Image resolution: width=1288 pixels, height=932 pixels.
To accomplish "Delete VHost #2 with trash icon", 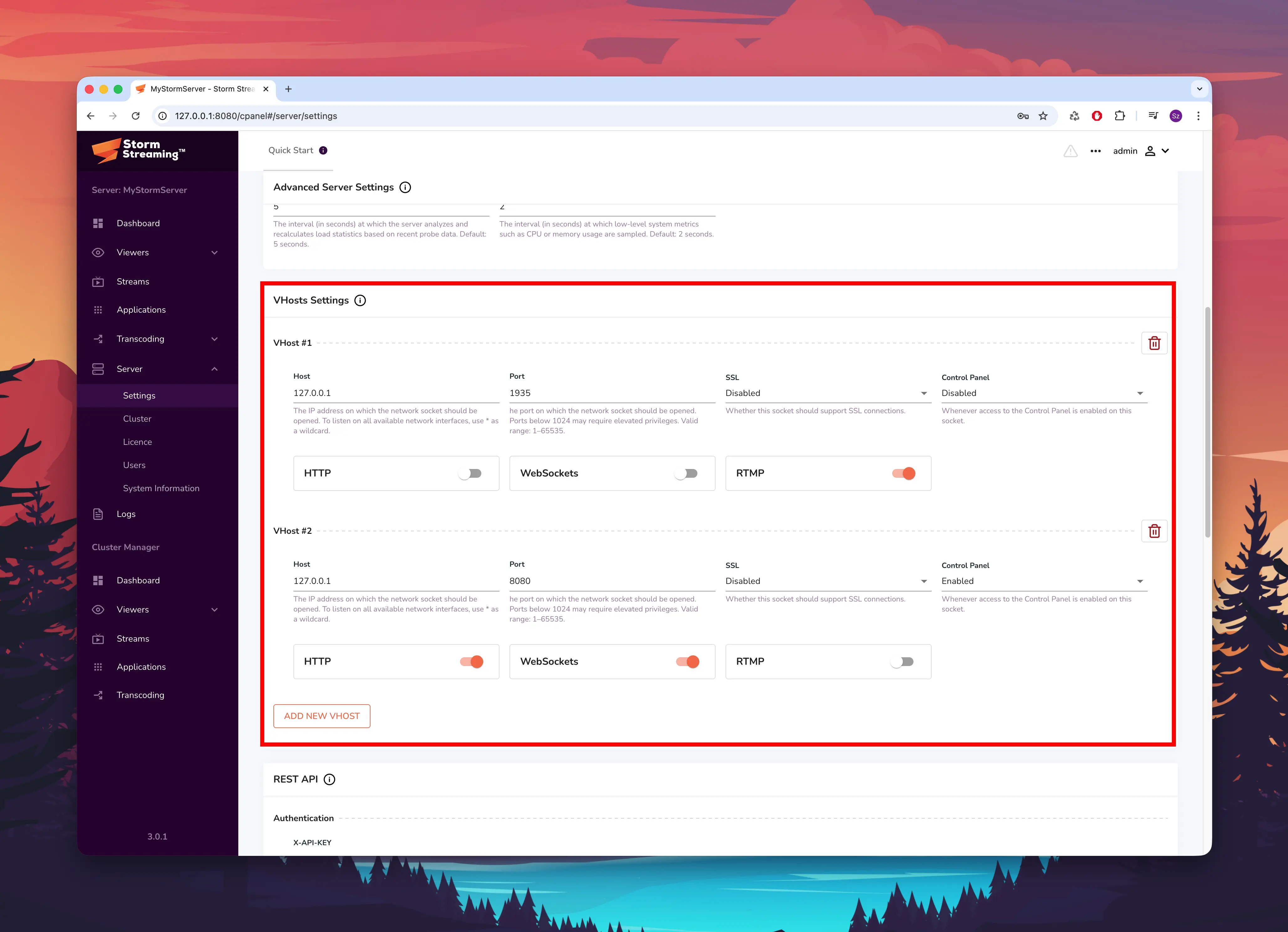I will tap(1154, 531).
